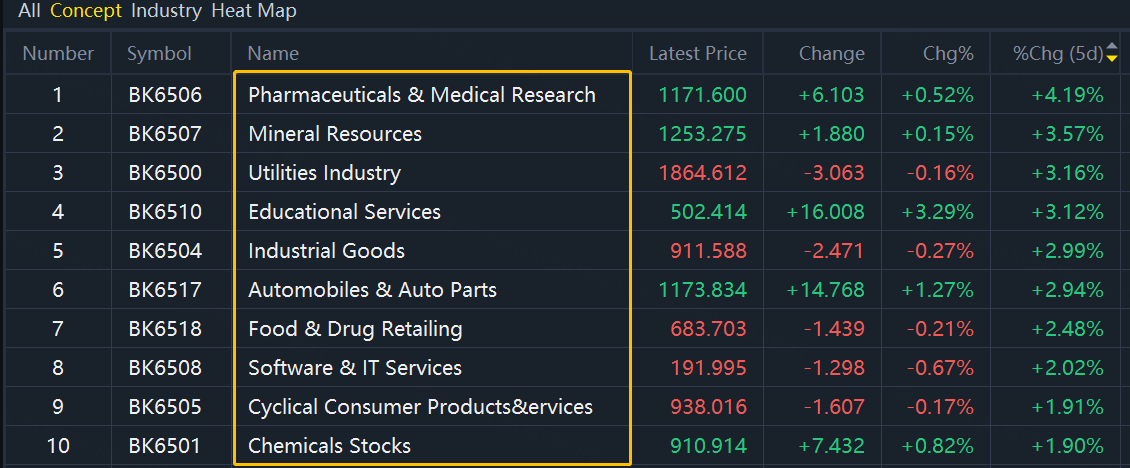1130x468 pixels.
Task: Switch to the All tab
Action: tap(29, 11)
